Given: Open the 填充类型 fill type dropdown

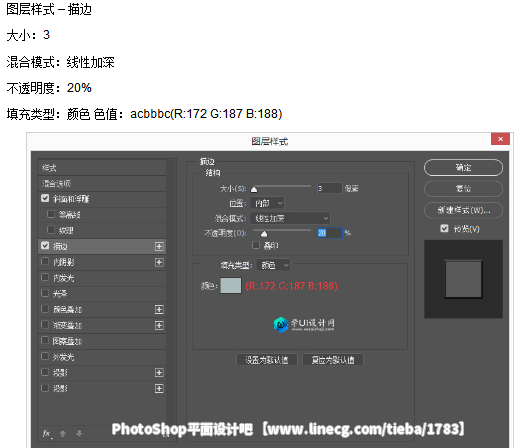Looking at the screenshot, I should pyautogui.click(x=273, y=265).
